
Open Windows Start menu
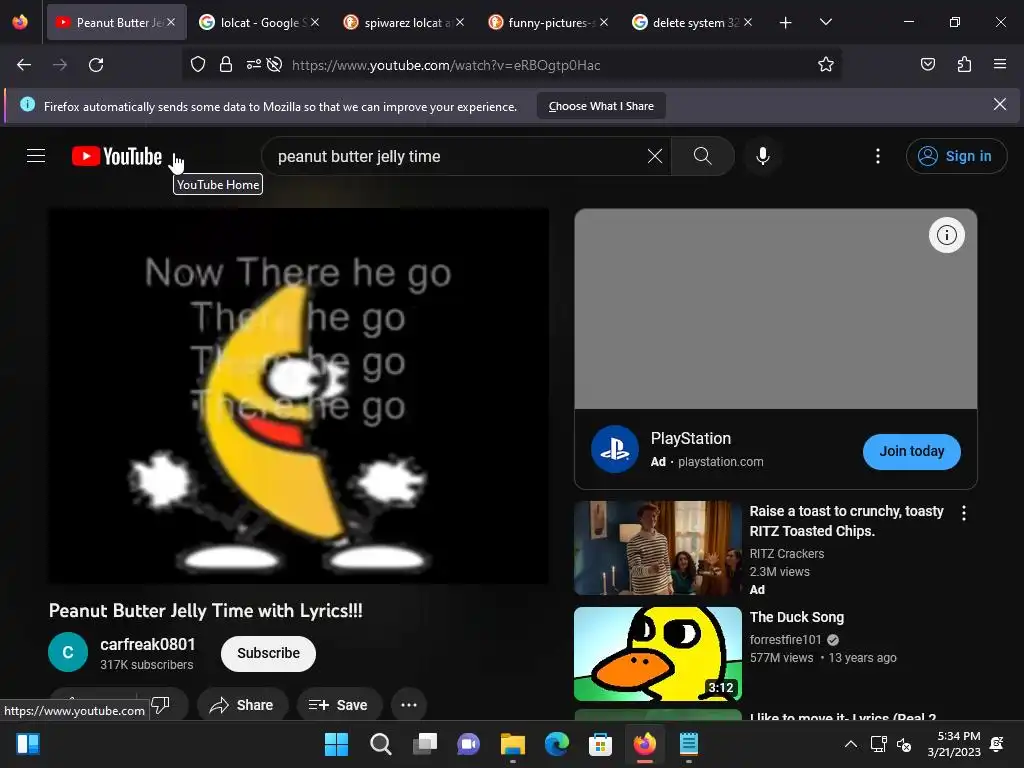click(x=336, y=744)
